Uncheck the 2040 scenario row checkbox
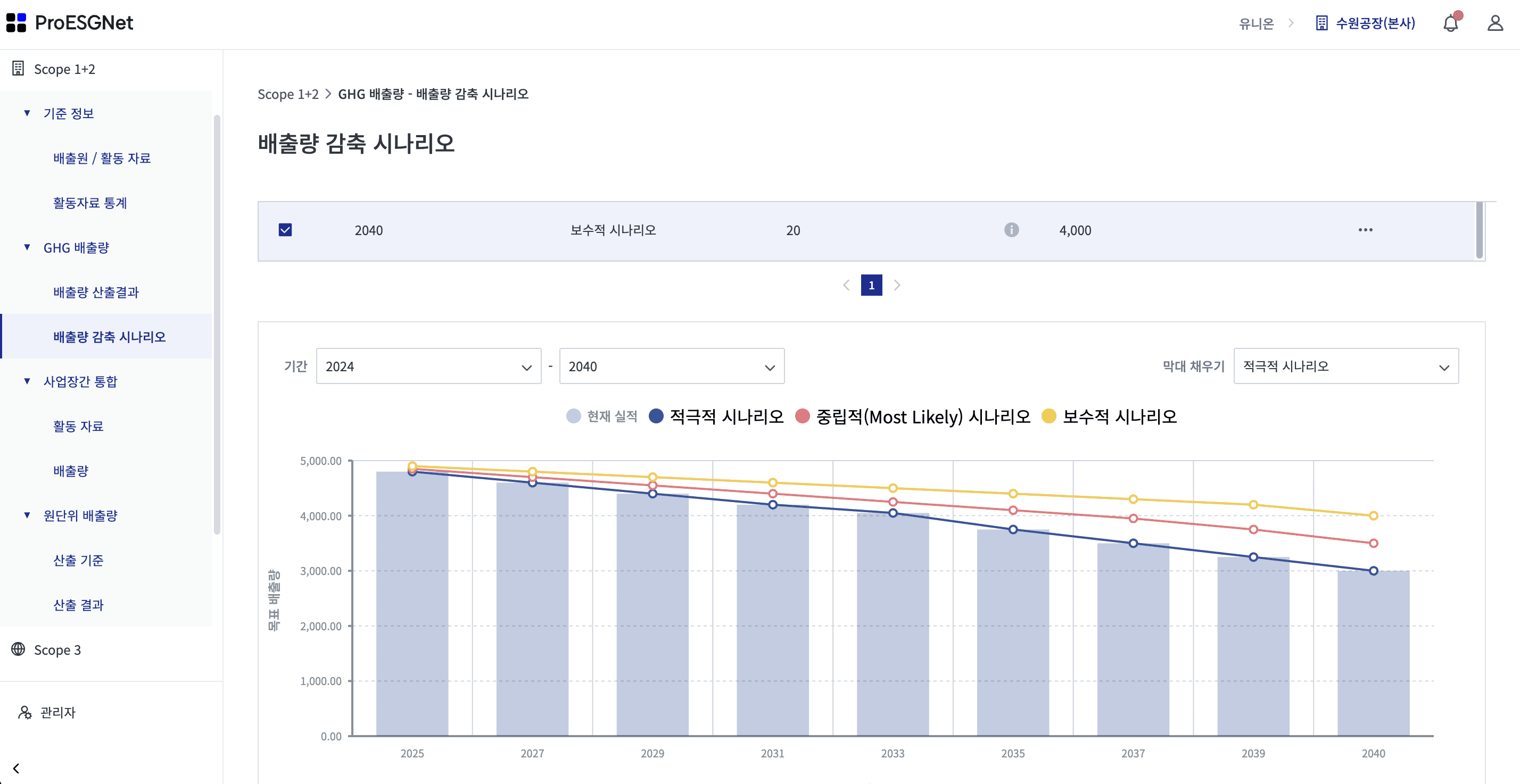 [x=285, y=230]
